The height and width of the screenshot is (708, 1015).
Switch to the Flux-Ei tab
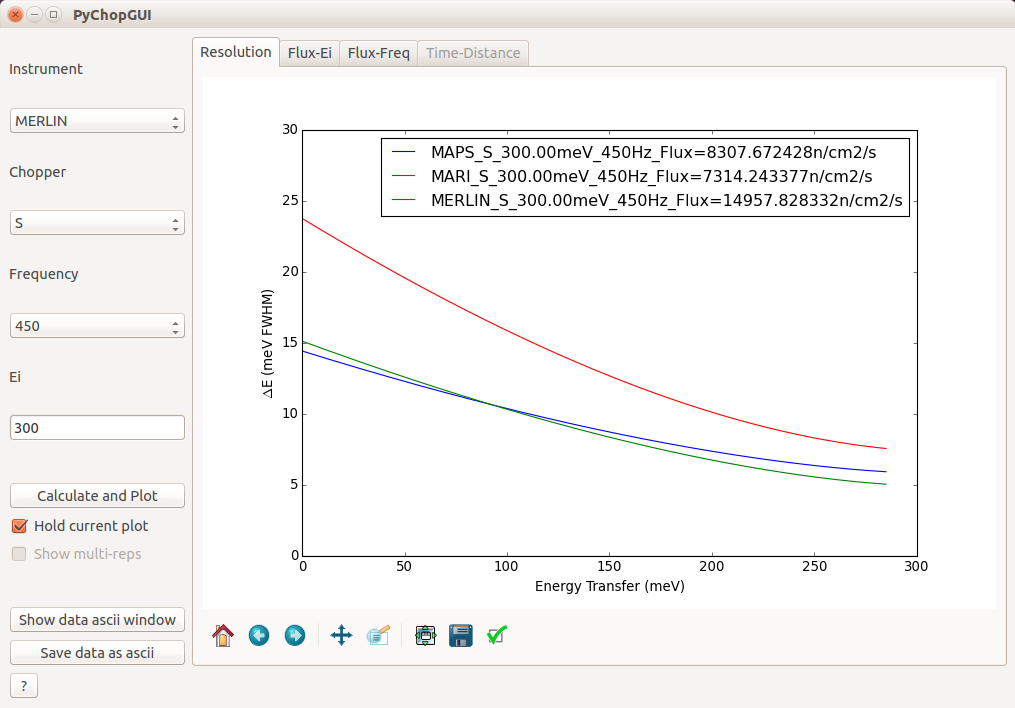pos(309,53)
